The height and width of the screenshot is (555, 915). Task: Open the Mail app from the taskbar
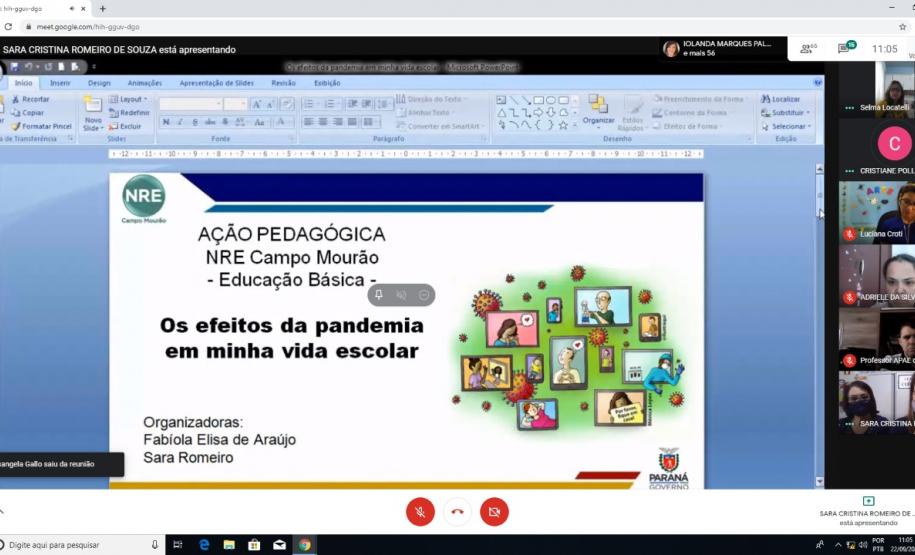280,544
